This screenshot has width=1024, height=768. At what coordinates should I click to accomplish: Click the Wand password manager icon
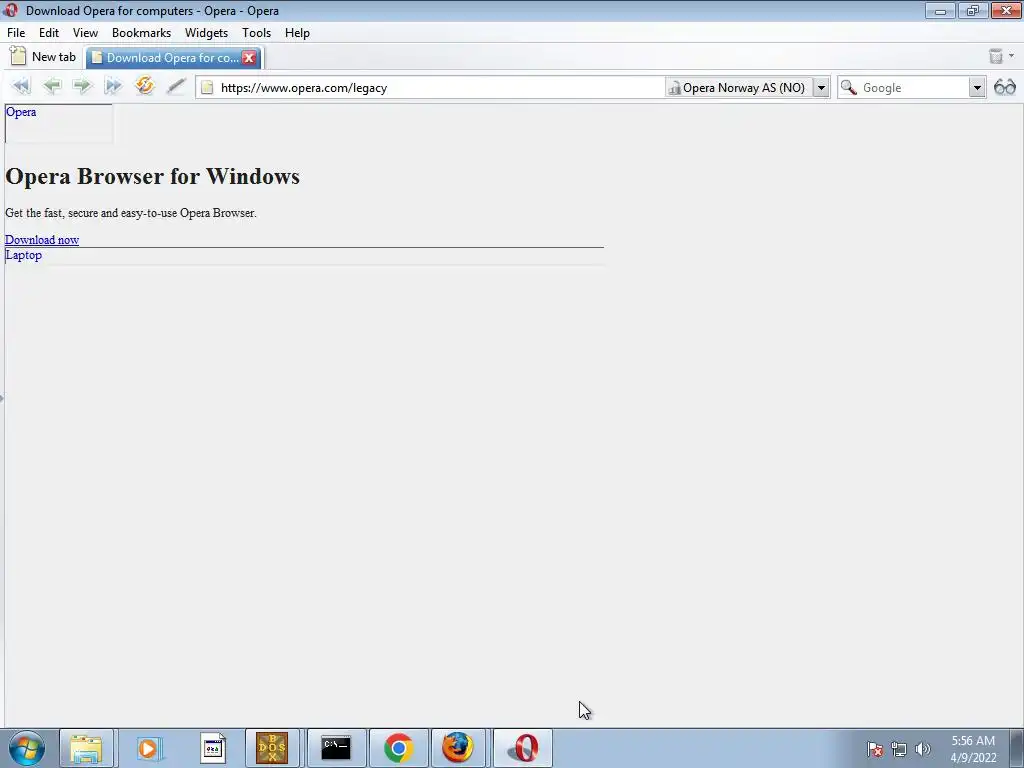(x=176, y=86)
